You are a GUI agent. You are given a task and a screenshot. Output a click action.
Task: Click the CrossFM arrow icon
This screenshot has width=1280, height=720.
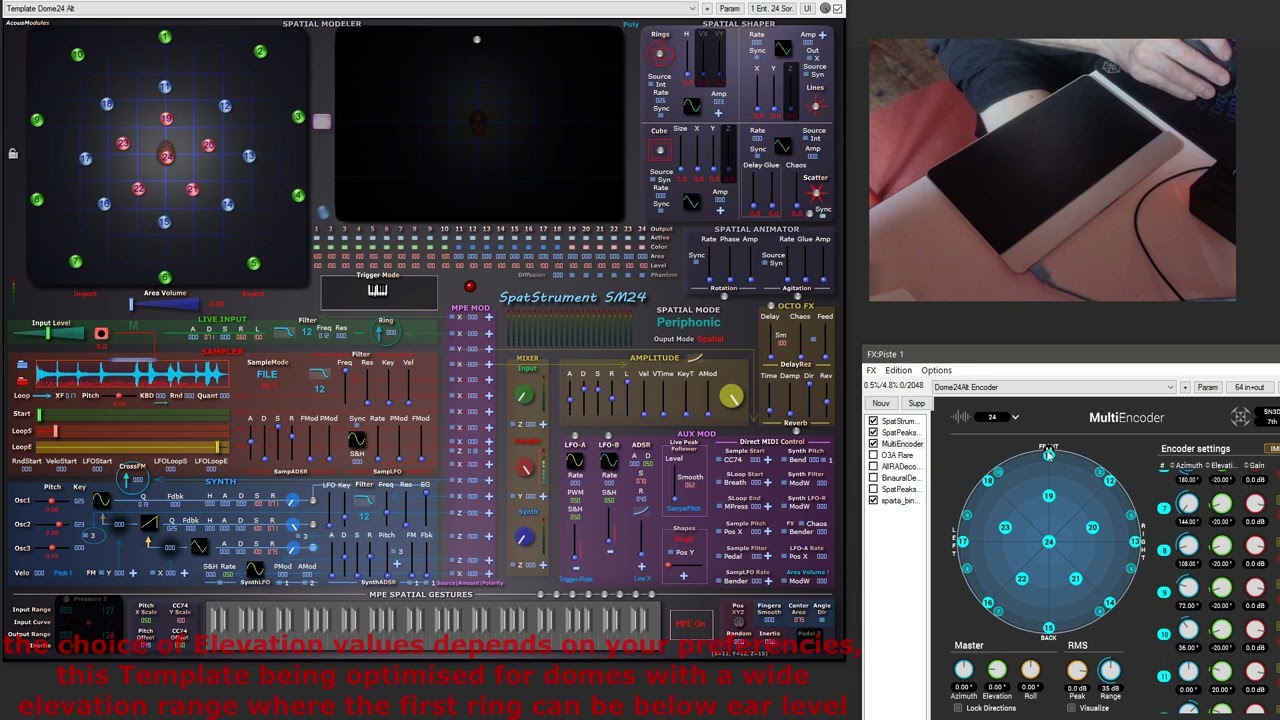point(133,479)
